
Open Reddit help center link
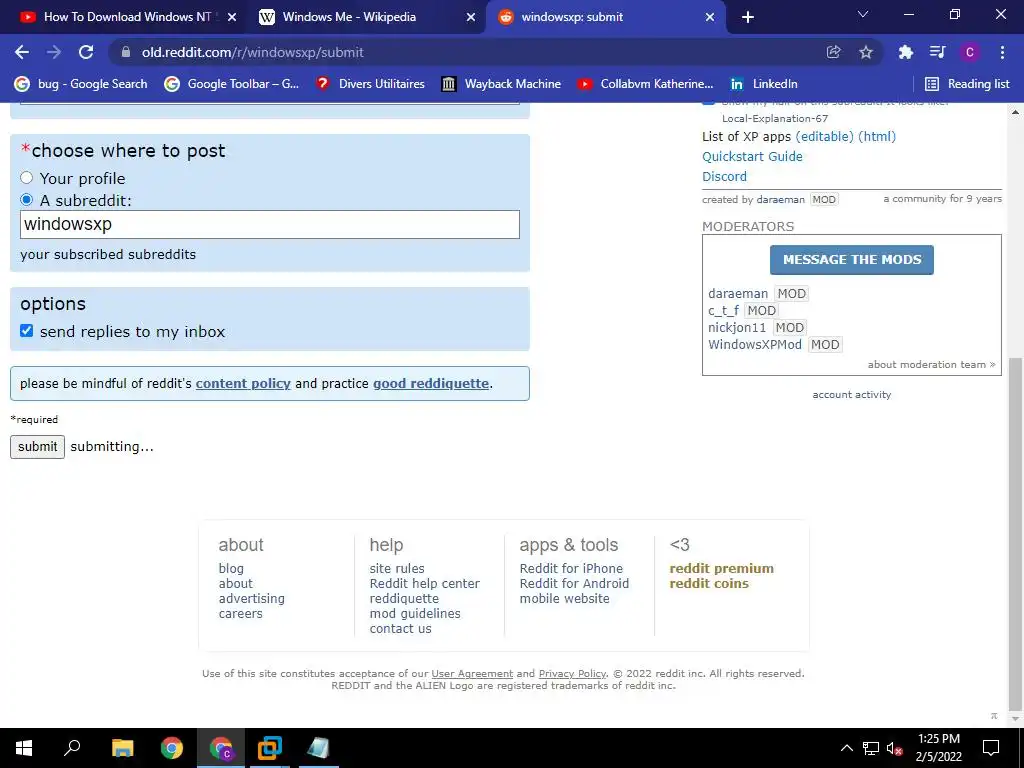[x=424, y=583]
